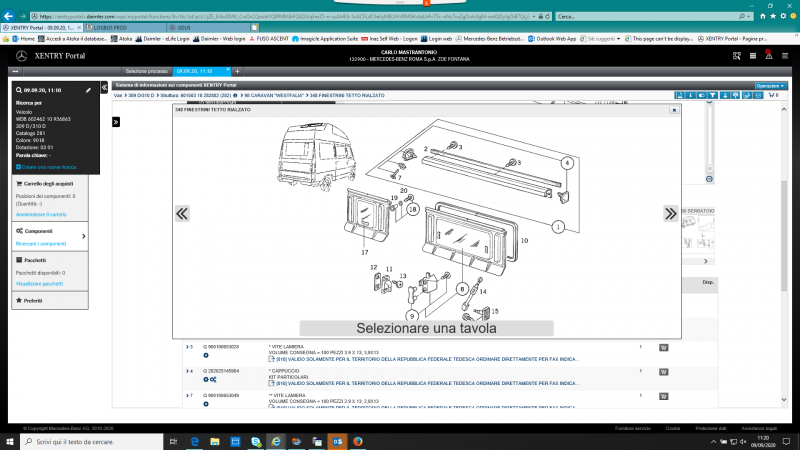800x450 pixels.
Task: Edit the search 09.09.20, 11:10 pencil icon
Action: 88,90
